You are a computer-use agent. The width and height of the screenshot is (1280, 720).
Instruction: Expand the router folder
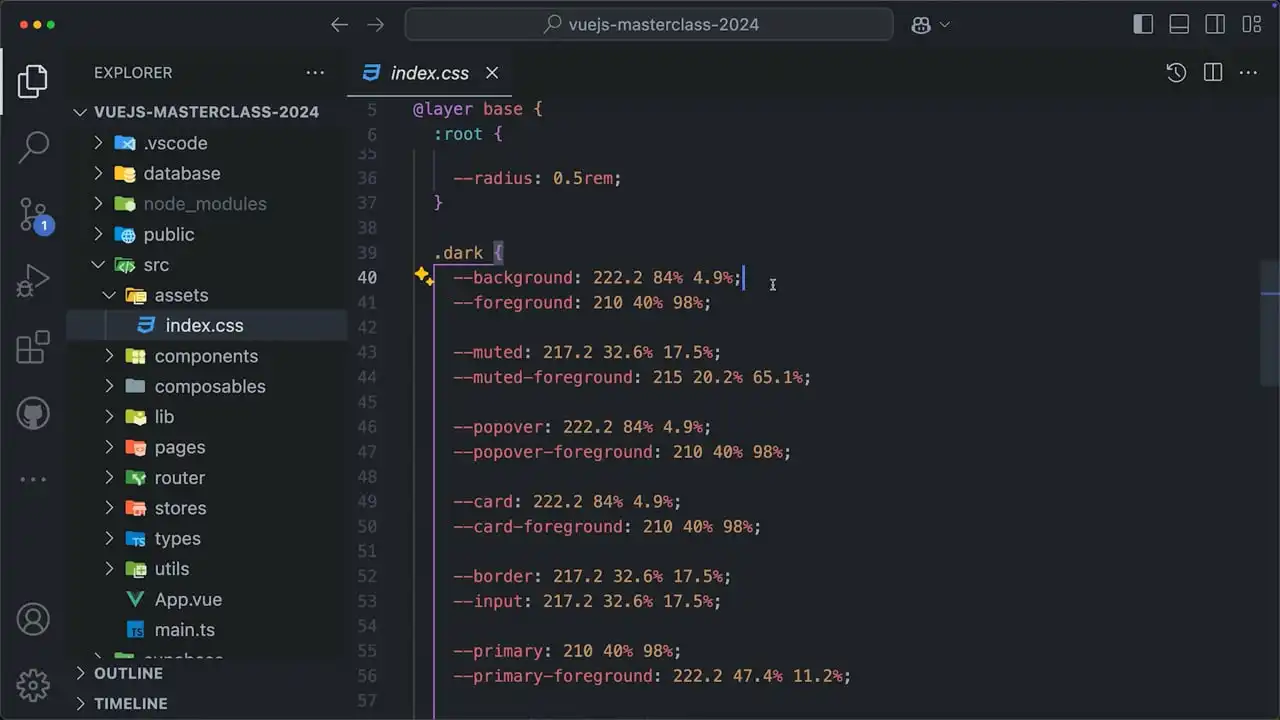tap(207, 478)
